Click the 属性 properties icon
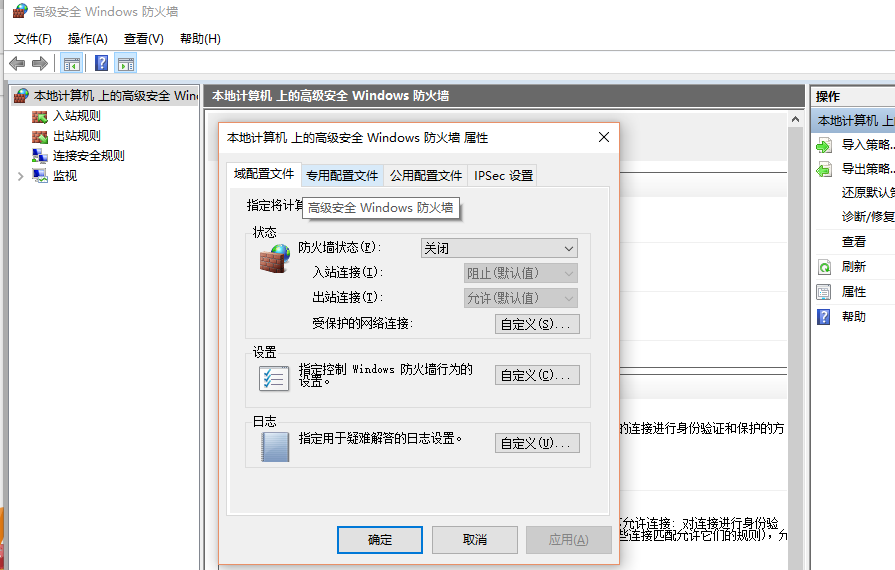The height and width of the screenshot is (570, 895). pos(824,292)
